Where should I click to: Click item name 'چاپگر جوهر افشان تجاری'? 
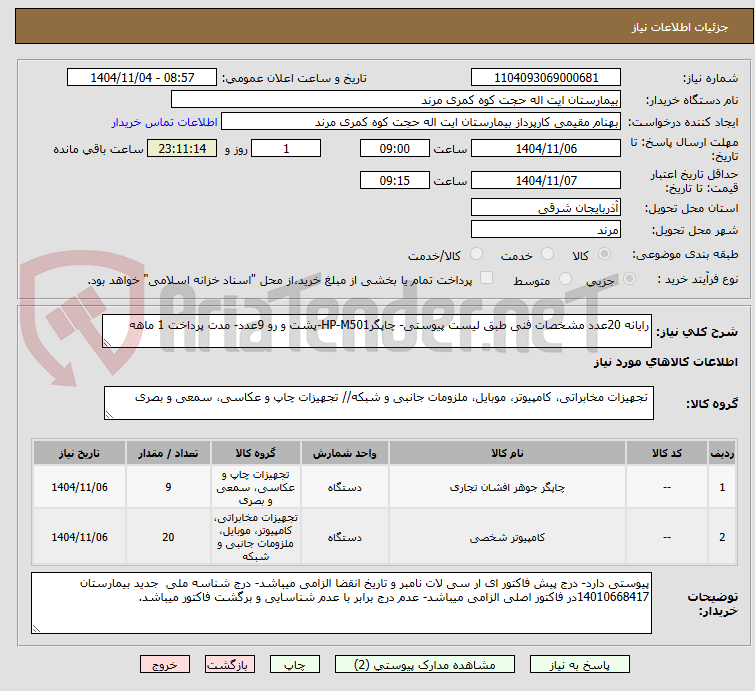(x=507, y=487)
